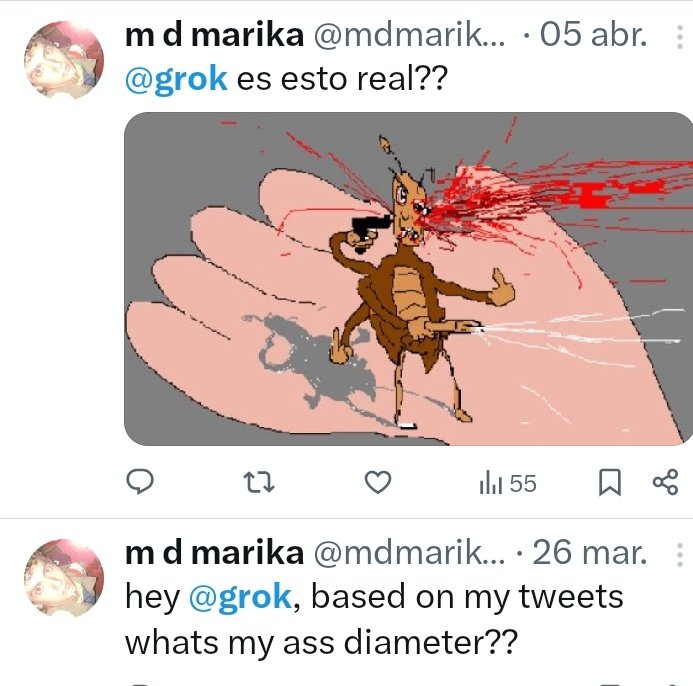Open the cockroach cartoon image
693x686 pixels.
(x=408, y=278)
